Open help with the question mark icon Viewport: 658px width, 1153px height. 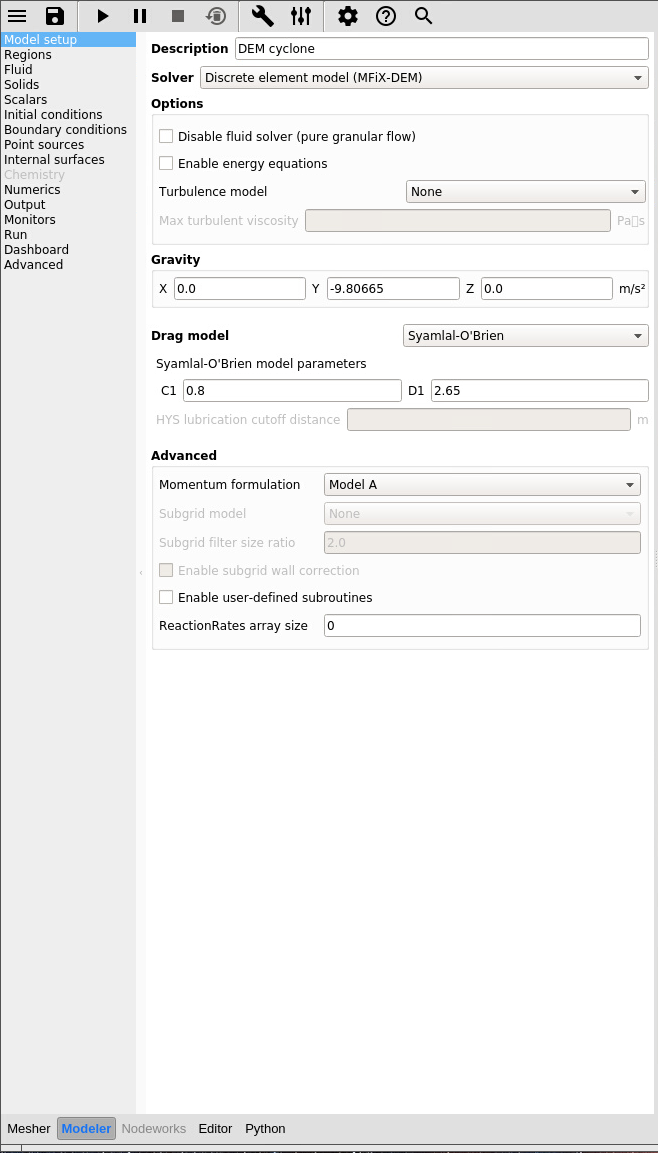pyautogui.click(x=385, y=16)
